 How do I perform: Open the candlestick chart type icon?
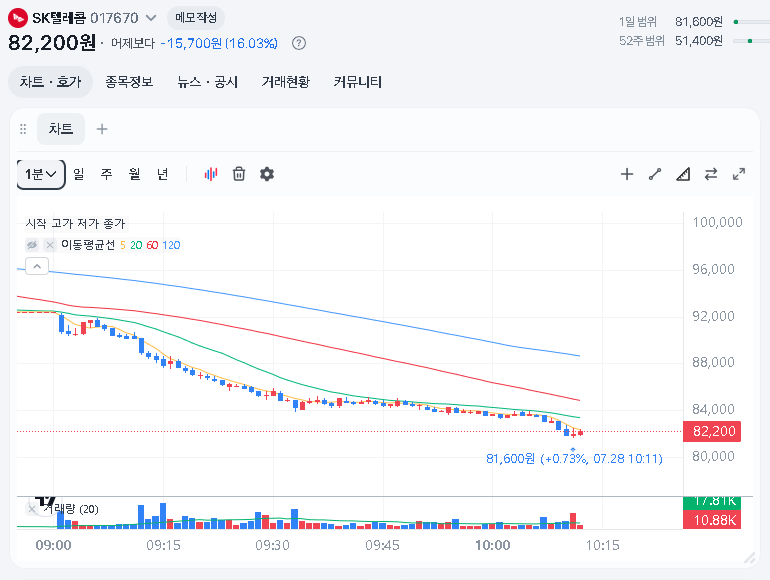point(211,174)
